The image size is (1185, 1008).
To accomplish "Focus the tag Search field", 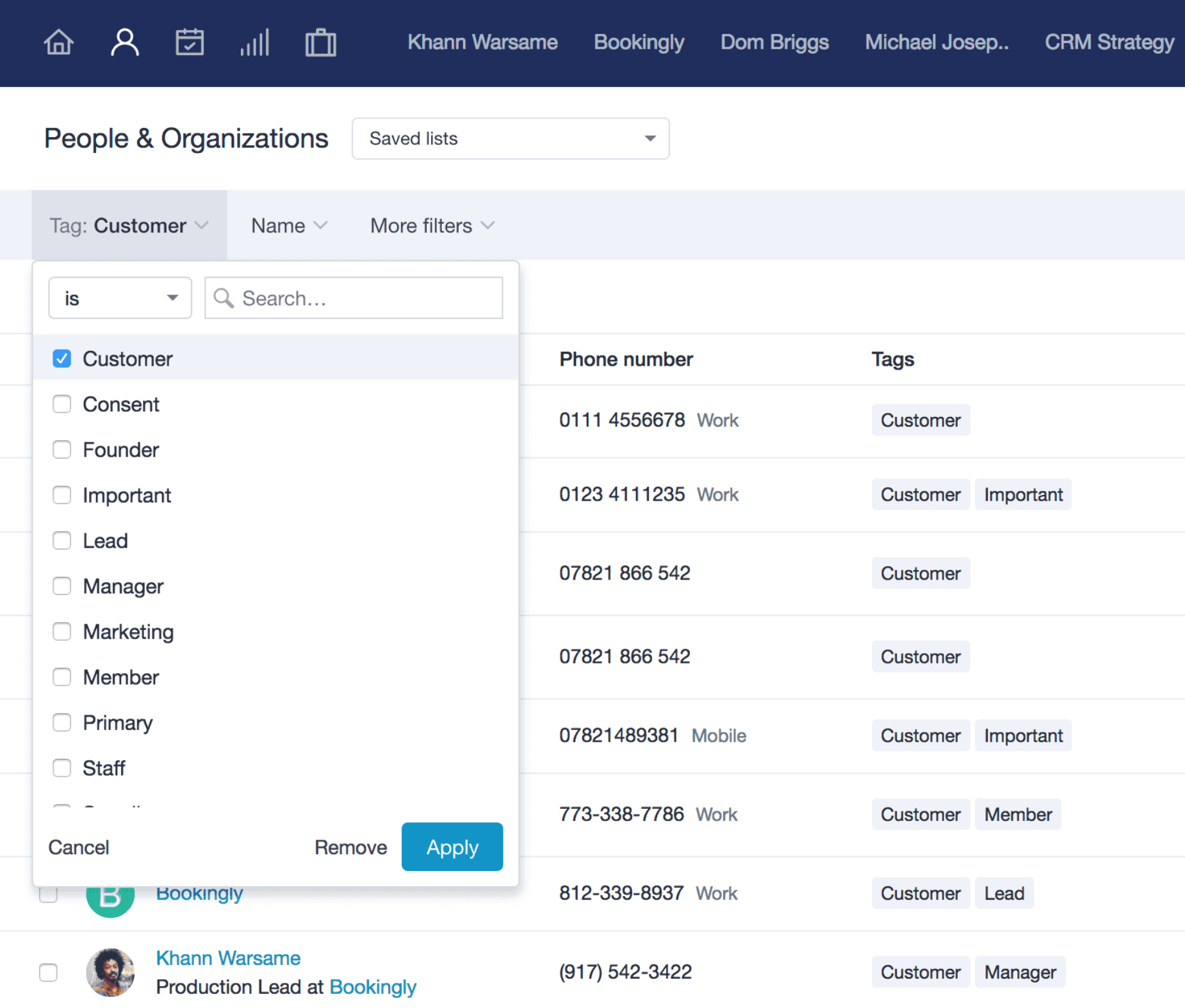I will pyautogui.click(x=354, y=298).
